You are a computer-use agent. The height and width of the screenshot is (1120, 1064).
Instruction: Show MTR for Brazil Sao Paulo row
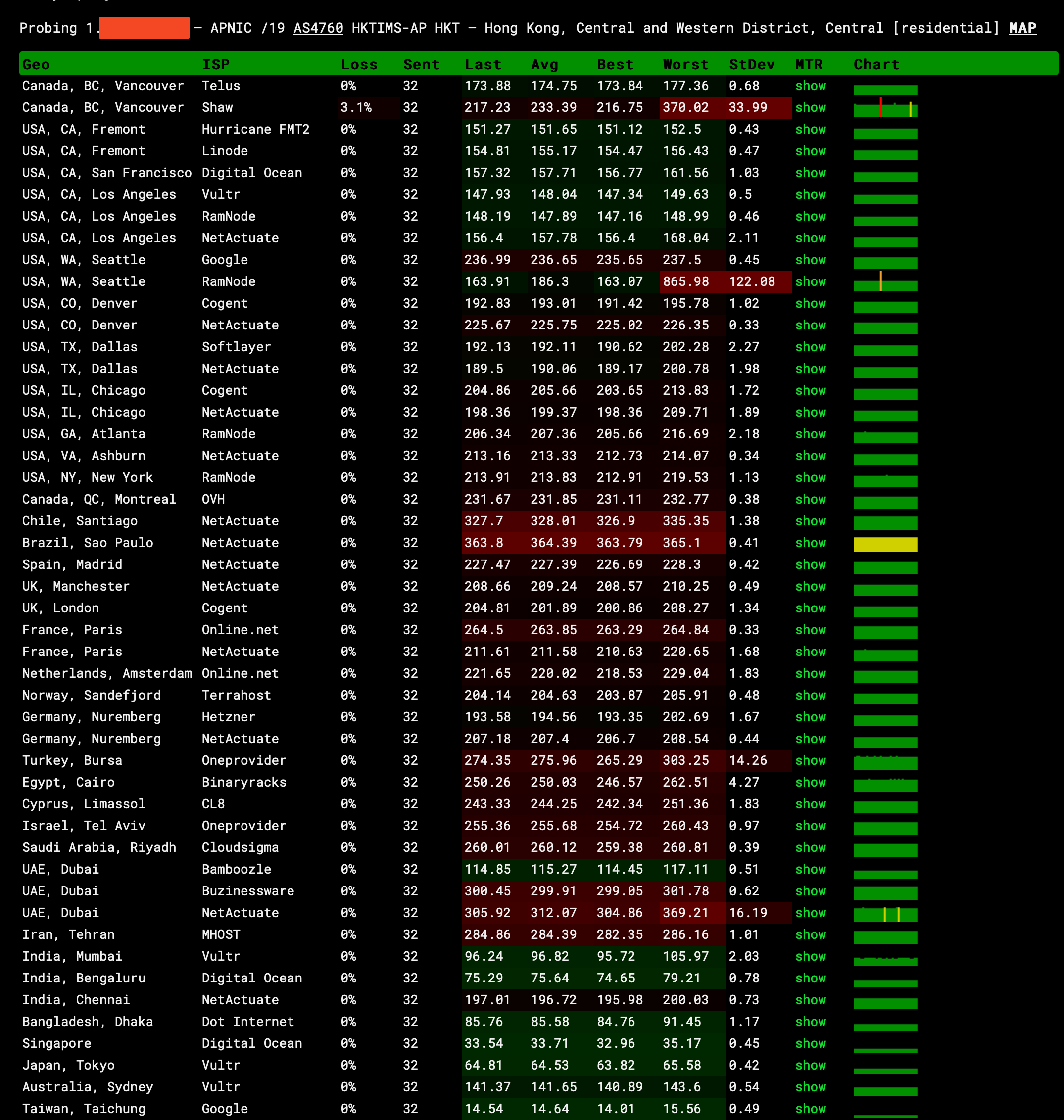pos(811,543)
